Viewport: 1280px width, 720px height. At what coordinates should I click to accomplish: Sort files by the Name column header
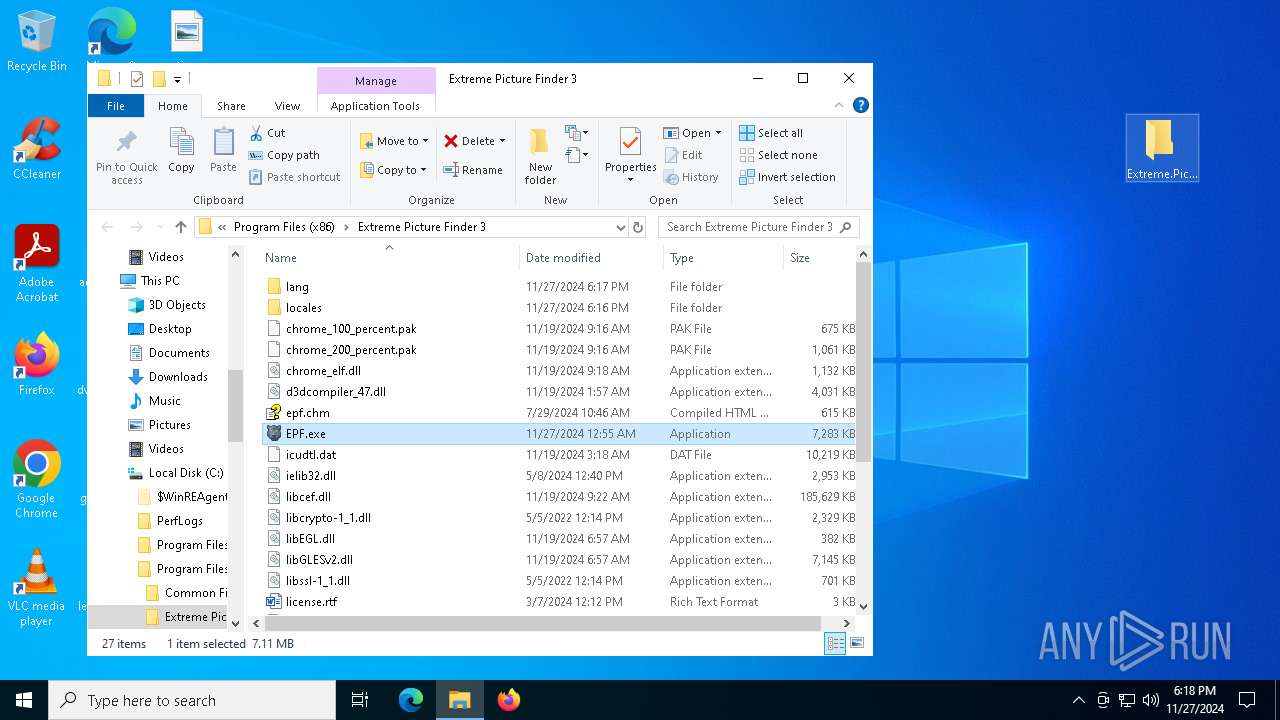click(389, 258)
